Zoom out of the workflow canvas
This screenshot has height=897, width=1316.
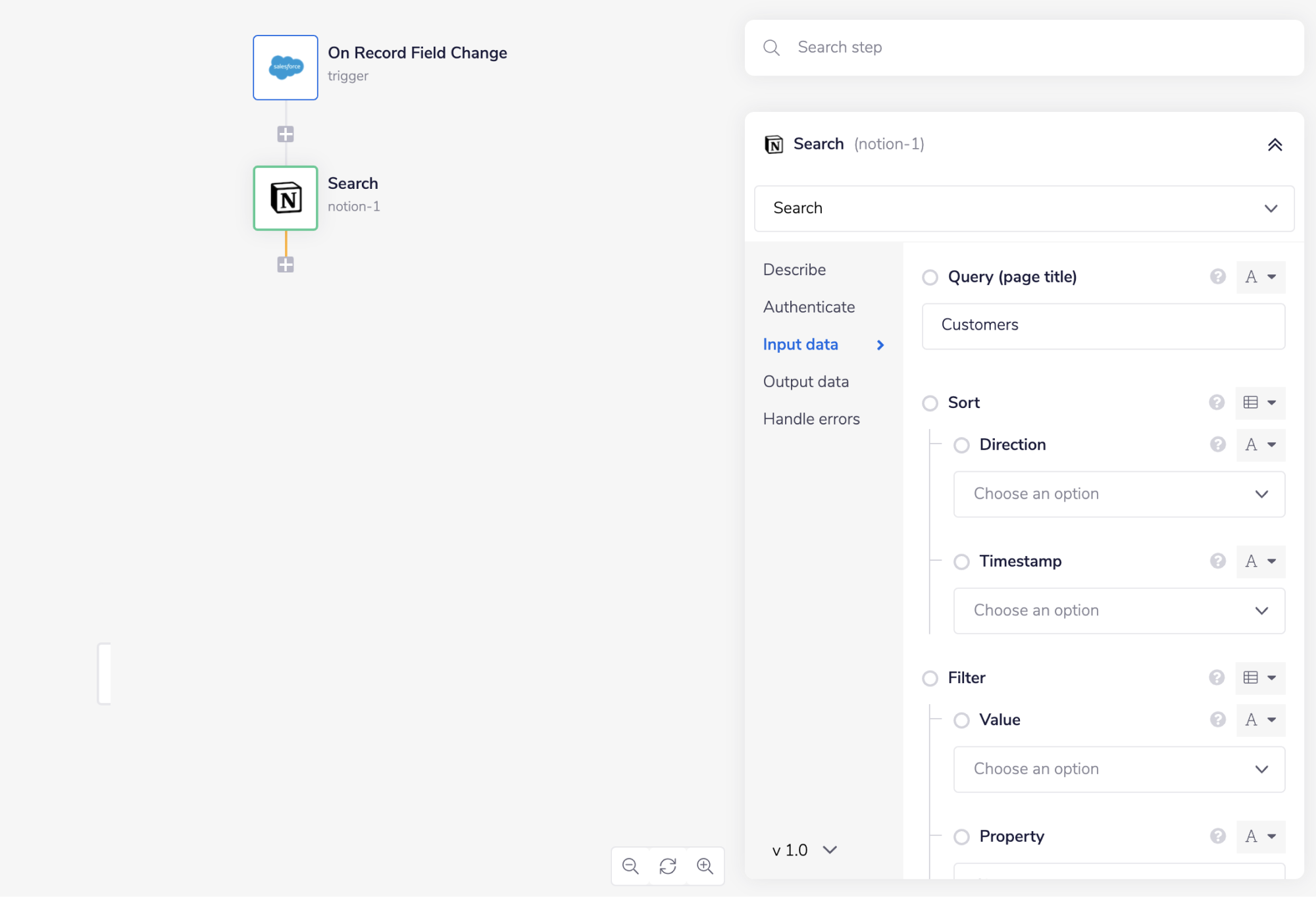(x=630, y=866)
